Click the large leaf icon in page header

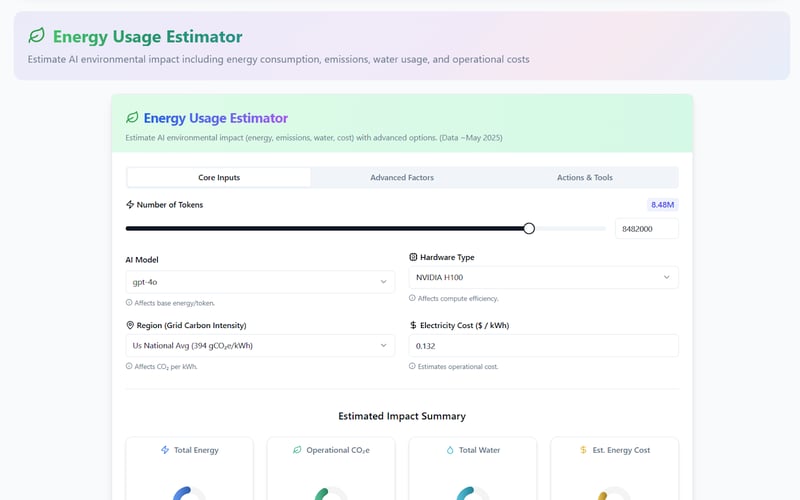click(37, 36)
